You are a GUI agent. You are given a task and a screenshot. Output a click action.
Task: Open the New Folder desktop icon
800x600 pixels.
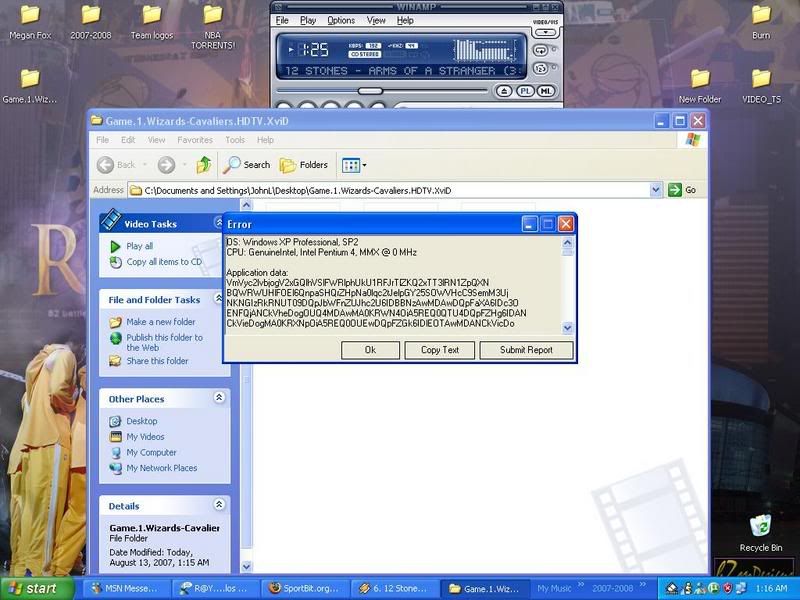coord(700,86)
